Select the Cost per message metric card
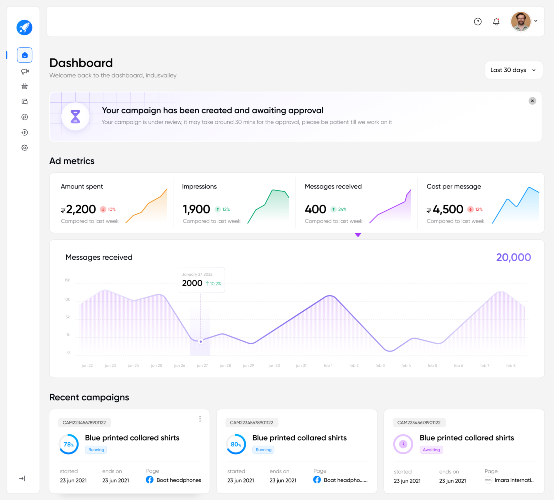The image size is (554, 500). [481, 203]
